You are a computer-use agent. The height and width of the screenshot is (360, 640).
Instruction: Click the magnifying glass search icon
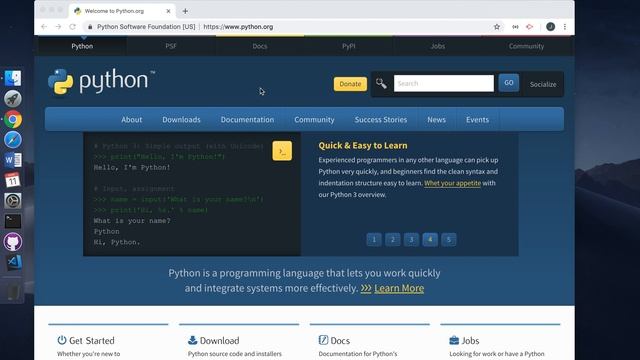click(381, 83)
